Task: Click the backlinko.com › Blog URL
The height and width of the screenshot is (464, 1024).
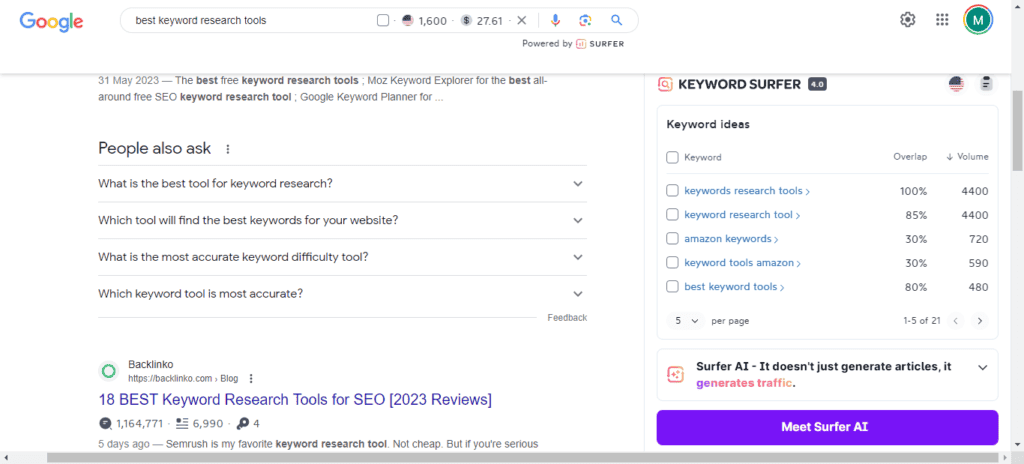Action: click(183, 378)
